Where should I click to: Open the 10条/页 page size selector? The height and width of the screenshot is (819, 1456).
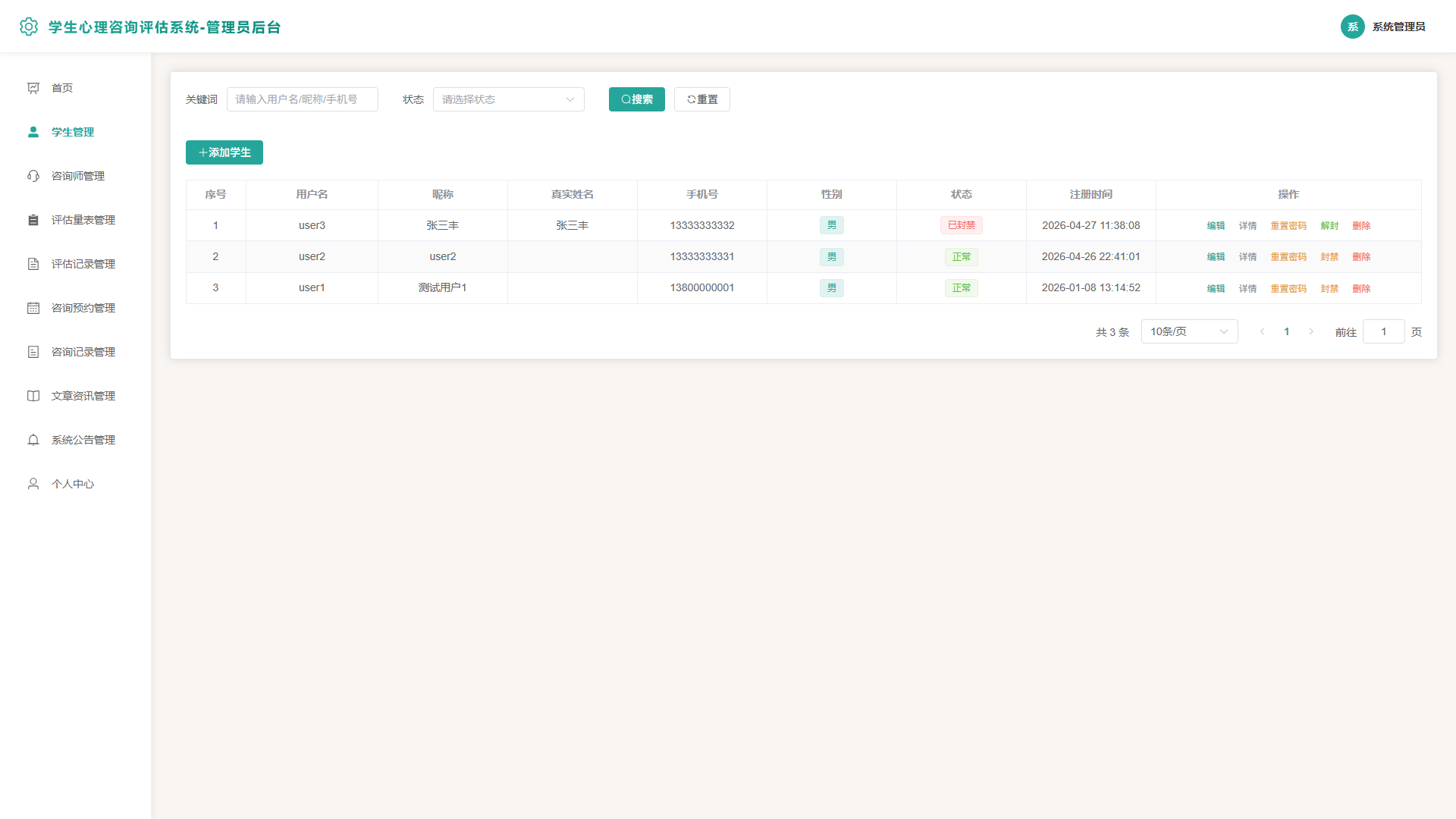pyautogui.click(x=1189, y=331)
